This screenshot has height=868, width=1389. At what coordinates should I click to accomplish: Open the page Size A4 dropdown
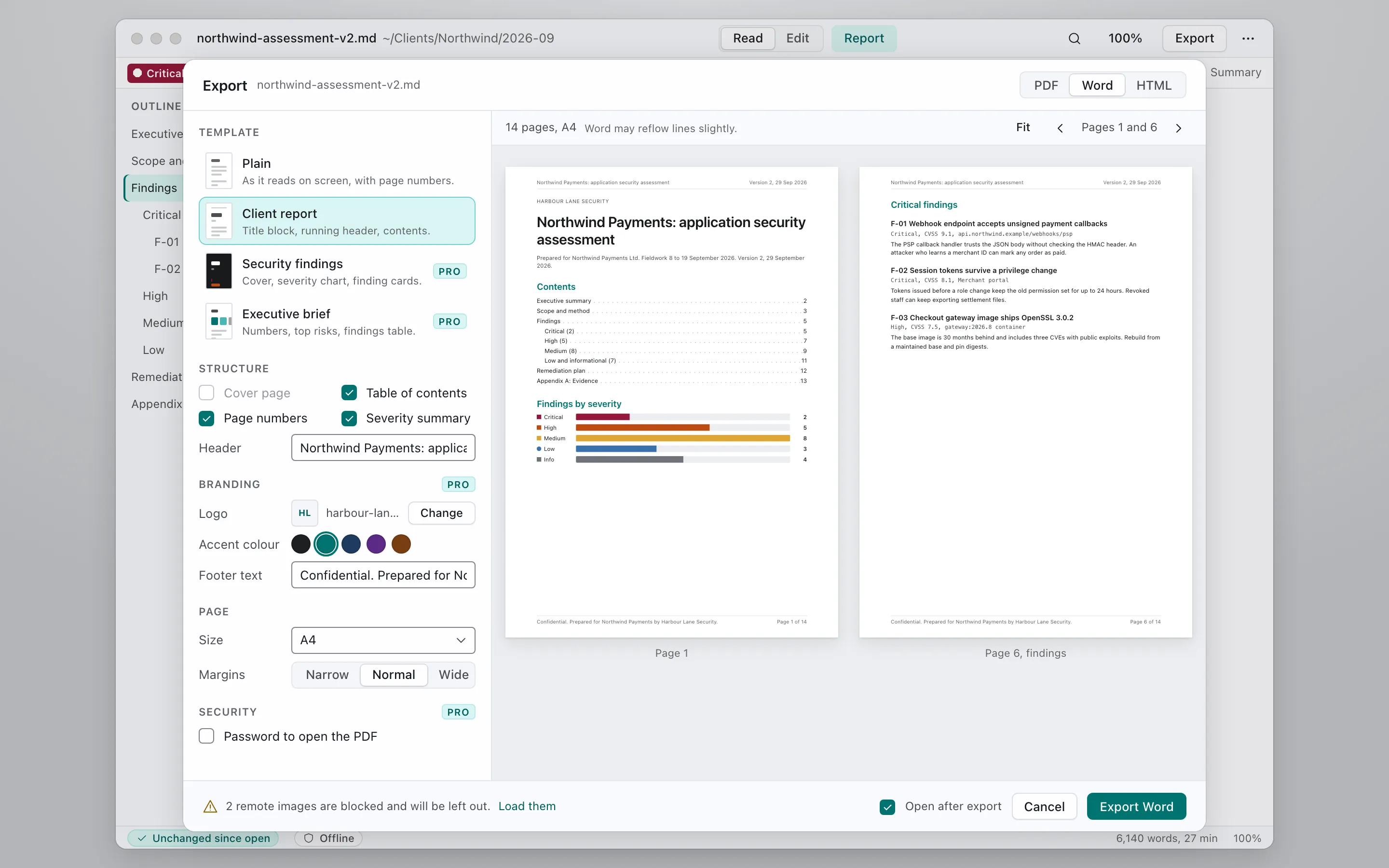(x=383, y=640)
